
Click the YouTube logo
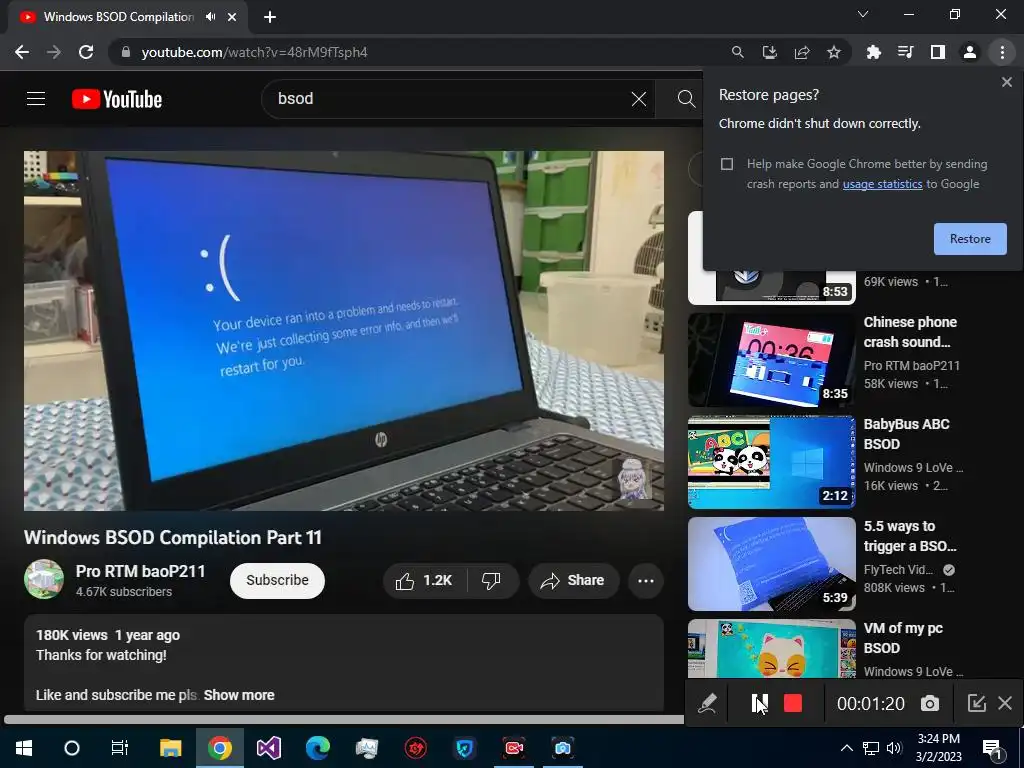click(117, 99)
